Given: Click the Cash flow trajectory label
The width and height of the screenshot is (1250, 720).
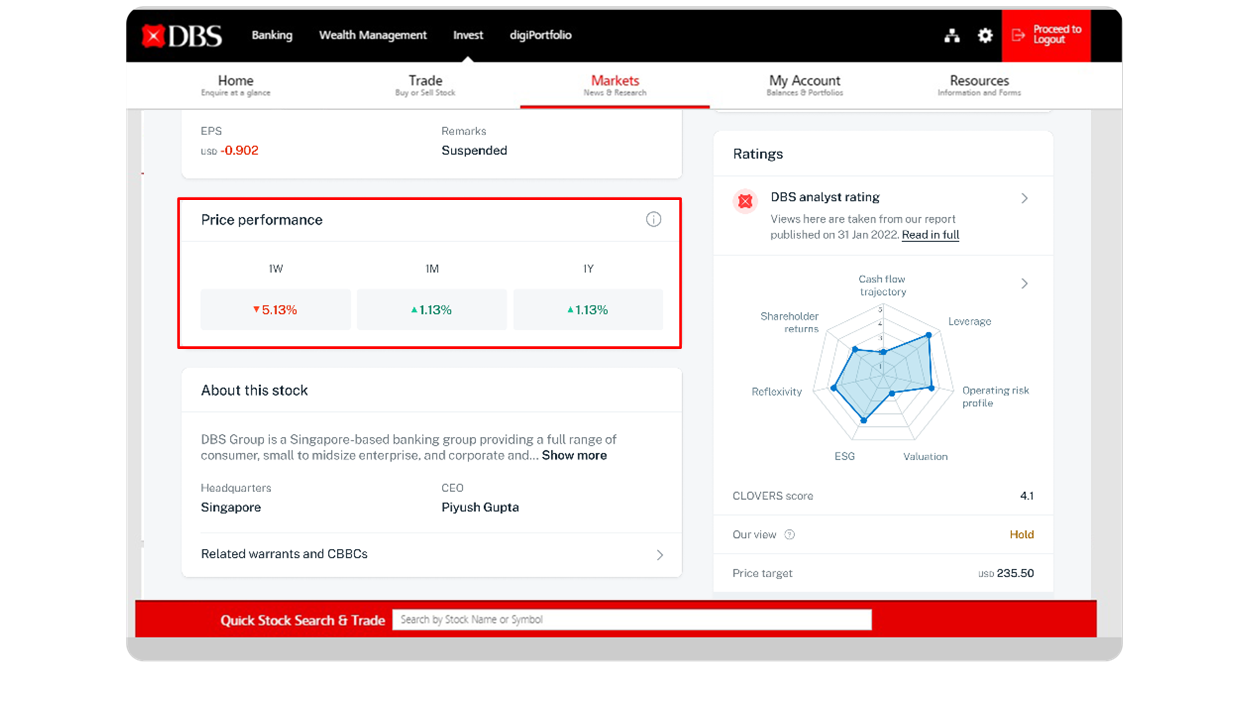Looking at the screenshot, I should pos(882,286).
